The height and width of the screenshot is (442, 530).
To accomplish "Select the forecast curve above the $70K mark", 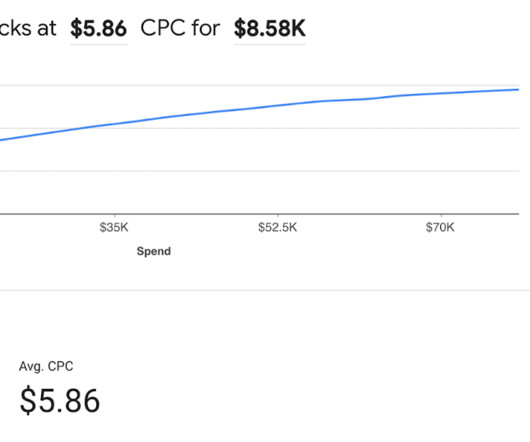I will click(441, 93).
